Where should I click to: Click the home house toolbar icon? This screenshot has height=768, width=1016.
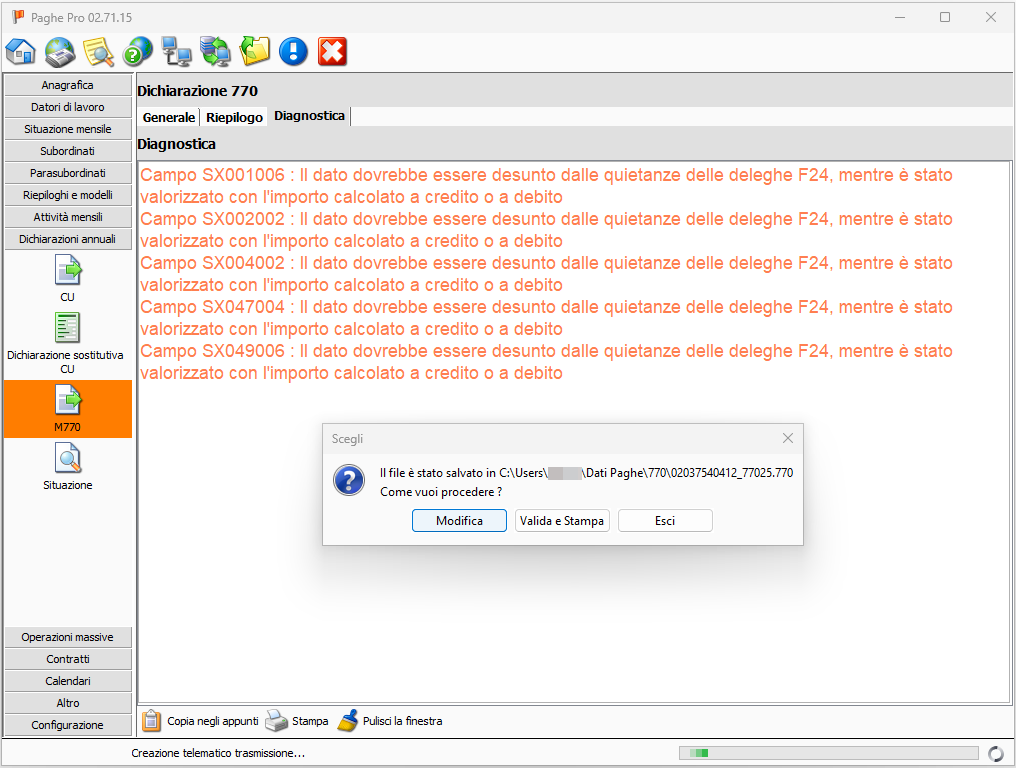20,51
